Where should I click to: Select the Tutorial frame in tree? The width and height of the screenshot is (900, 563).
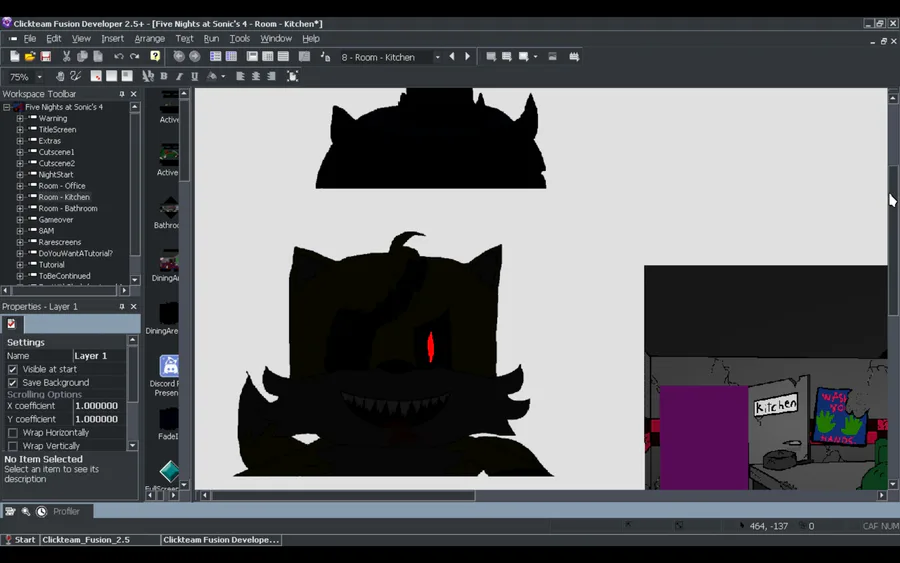click(51, 265)
